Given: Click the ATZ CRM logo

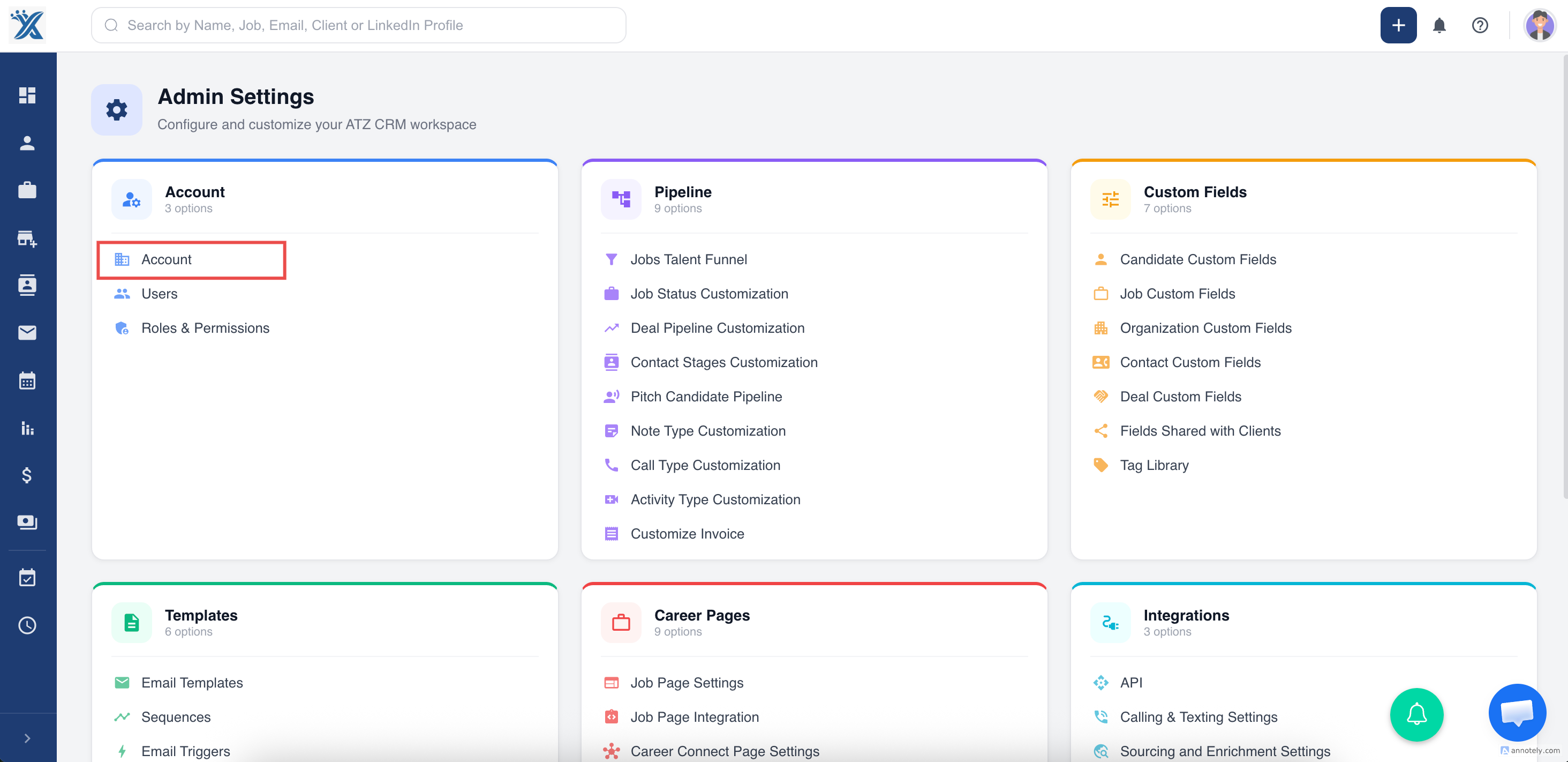Looking at the screenshot, I should click(27, 25).
